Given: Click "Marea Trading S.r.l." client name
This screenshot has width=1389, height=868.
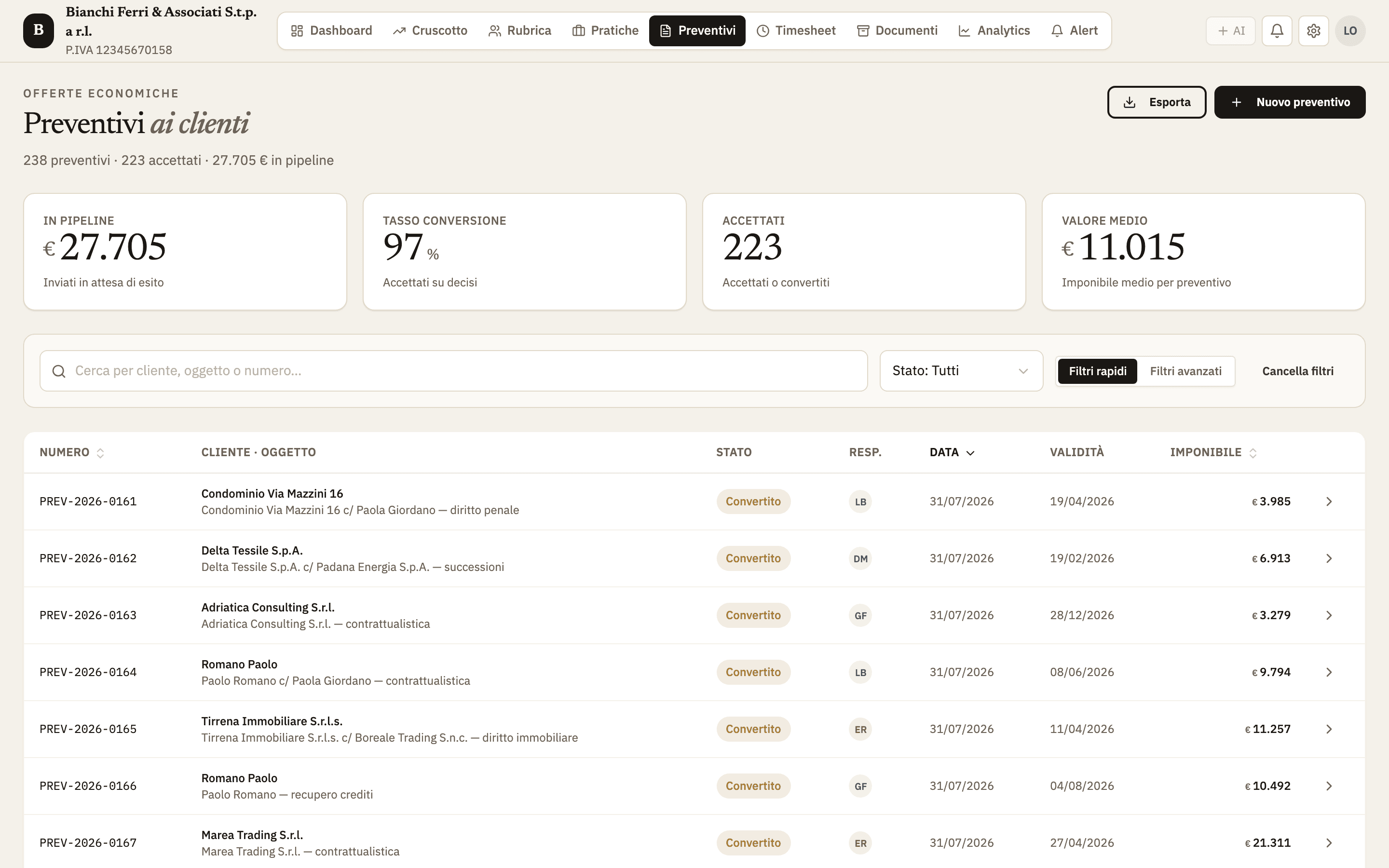Looking at the screenshot, I should [252, 835].
